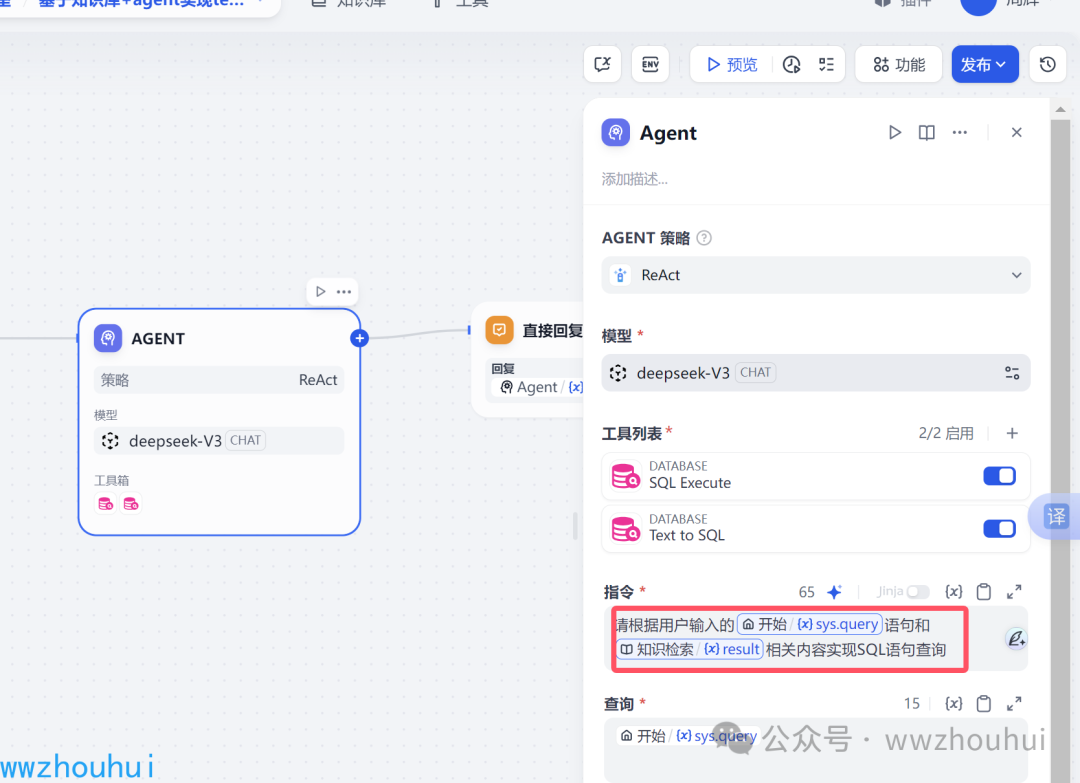Click the 预览 preview button
1080x783 pixels.
point(731,64)
